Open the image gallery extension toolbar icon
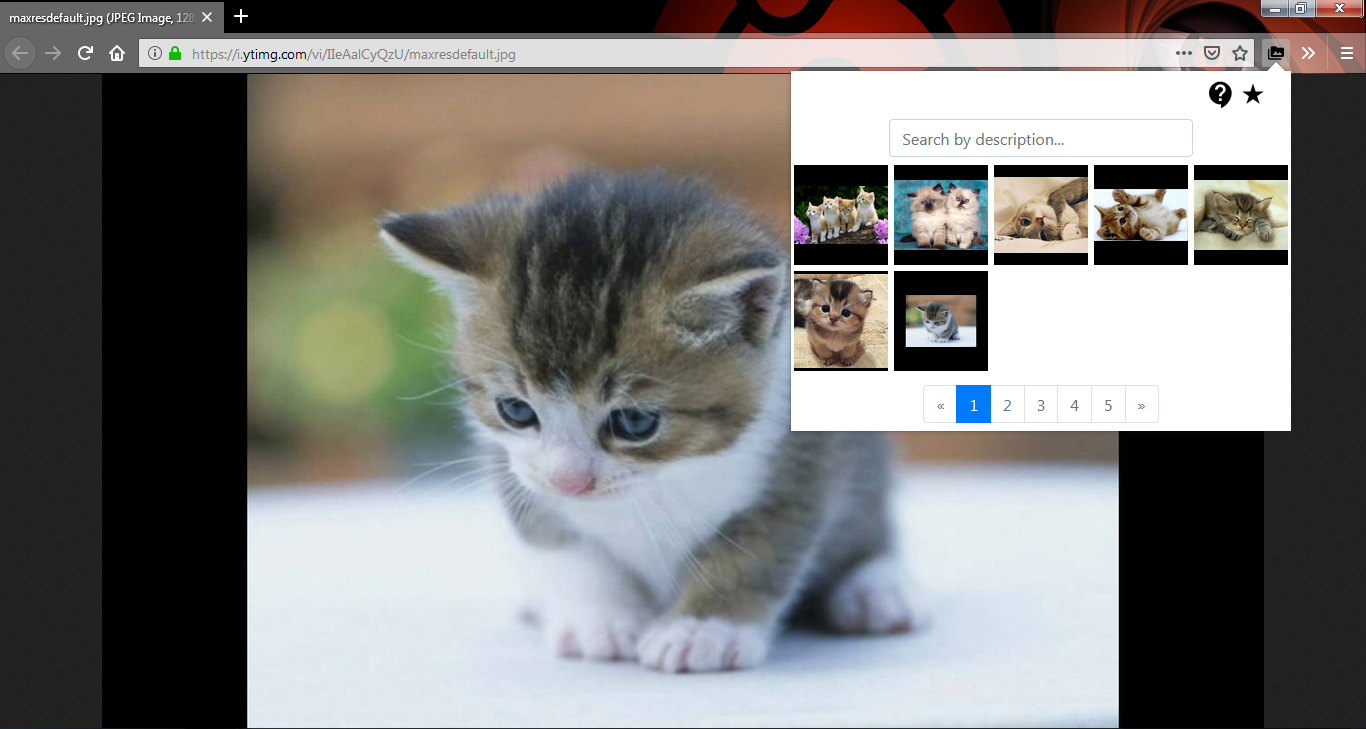Screen dimensions: 1366x729 click(x=1276, y=53)
